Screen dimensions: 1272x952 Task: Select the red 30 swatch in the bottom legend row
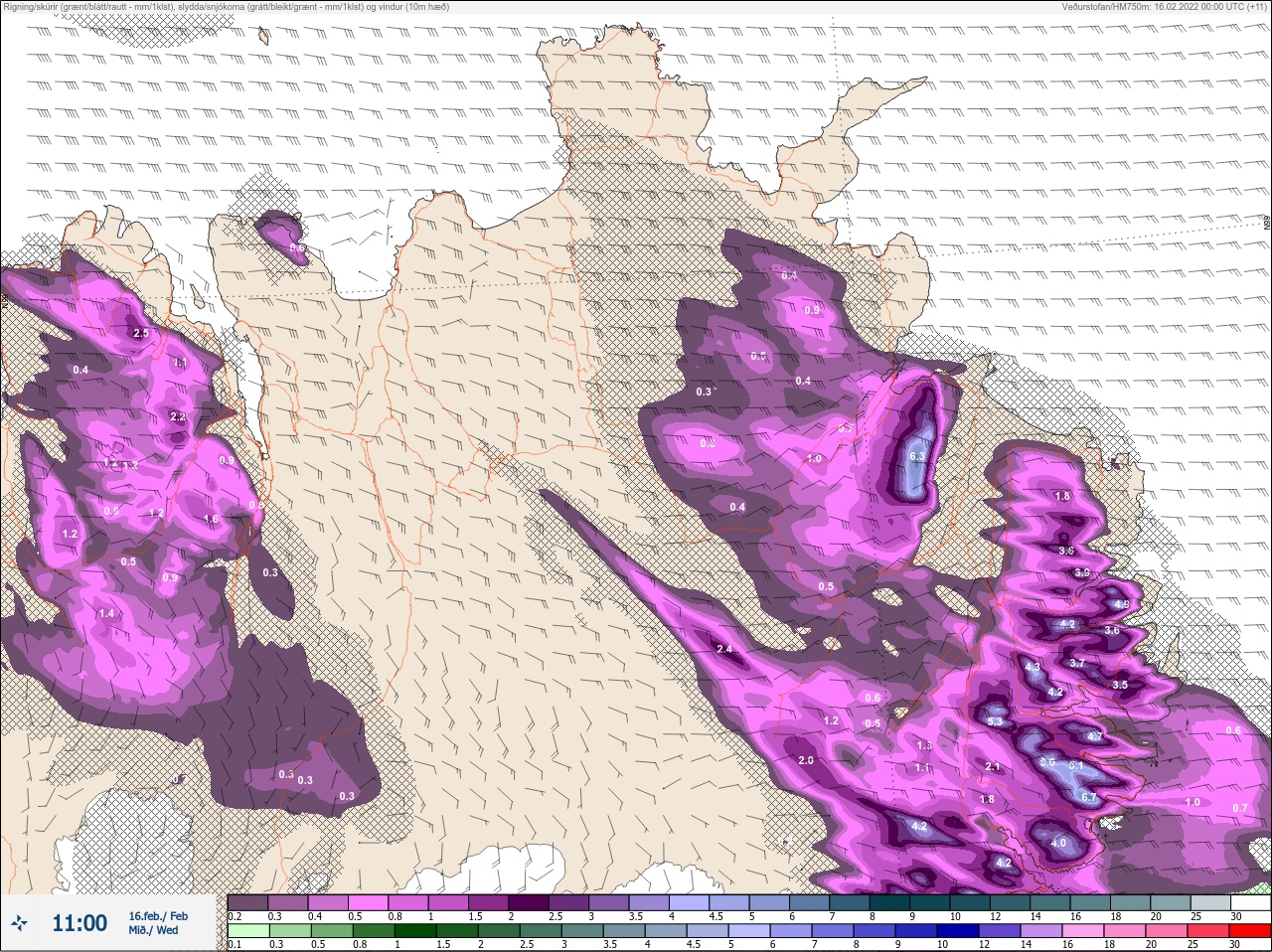(1250, 931)
